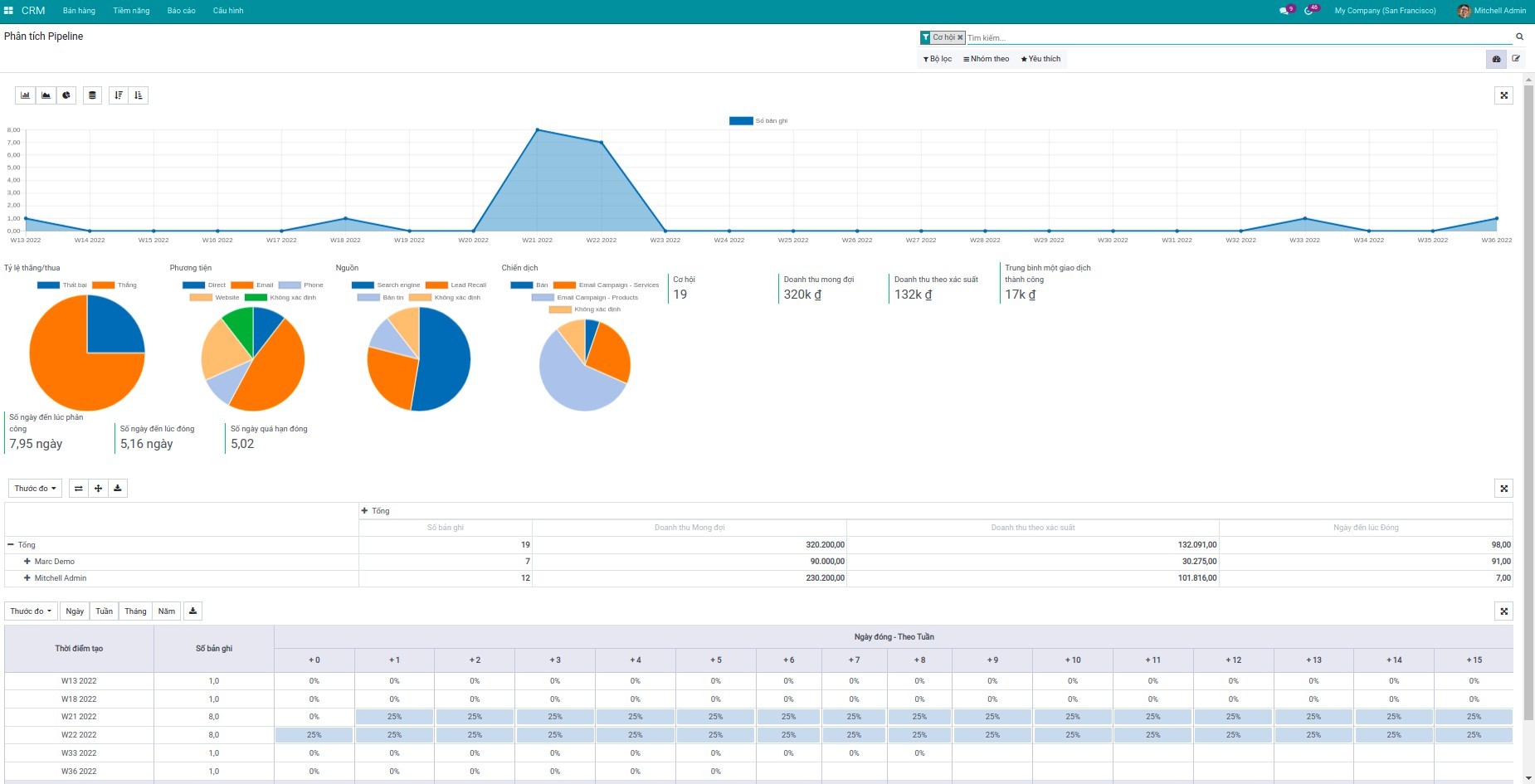Toggle stacked mode on the chart
The image size is (1535, 784).
coord(92,95)
